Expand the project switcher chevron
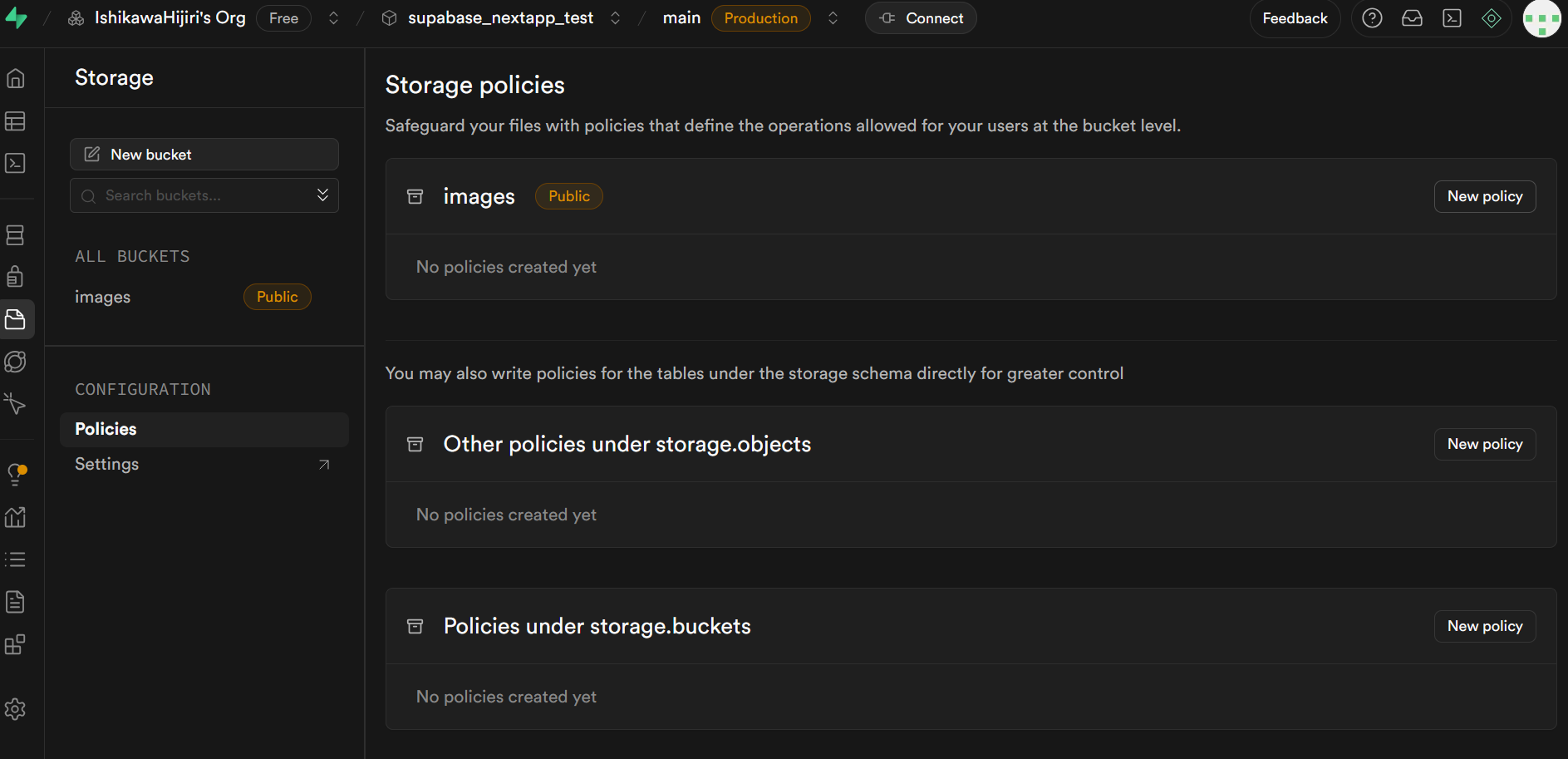The height and width of the screenshot is (759, 1568). coord(615,18)
